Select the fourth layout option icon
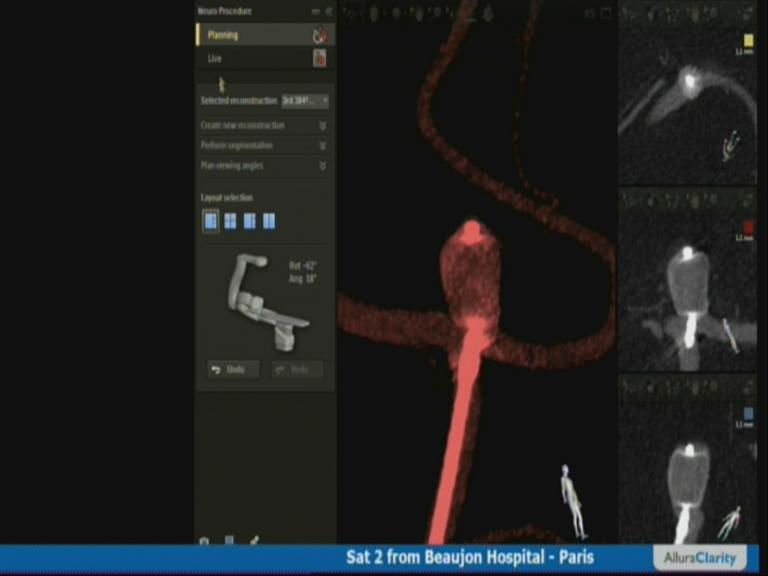768x576 pixels. coord(269,221)
